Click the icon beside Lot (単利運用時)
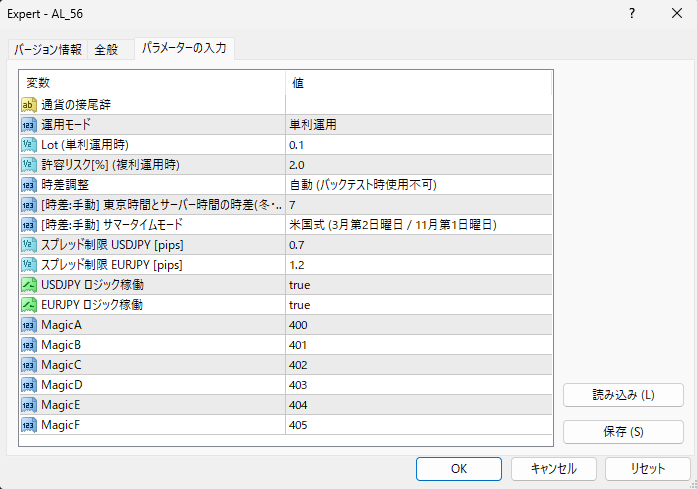 [x=29, y=144]
